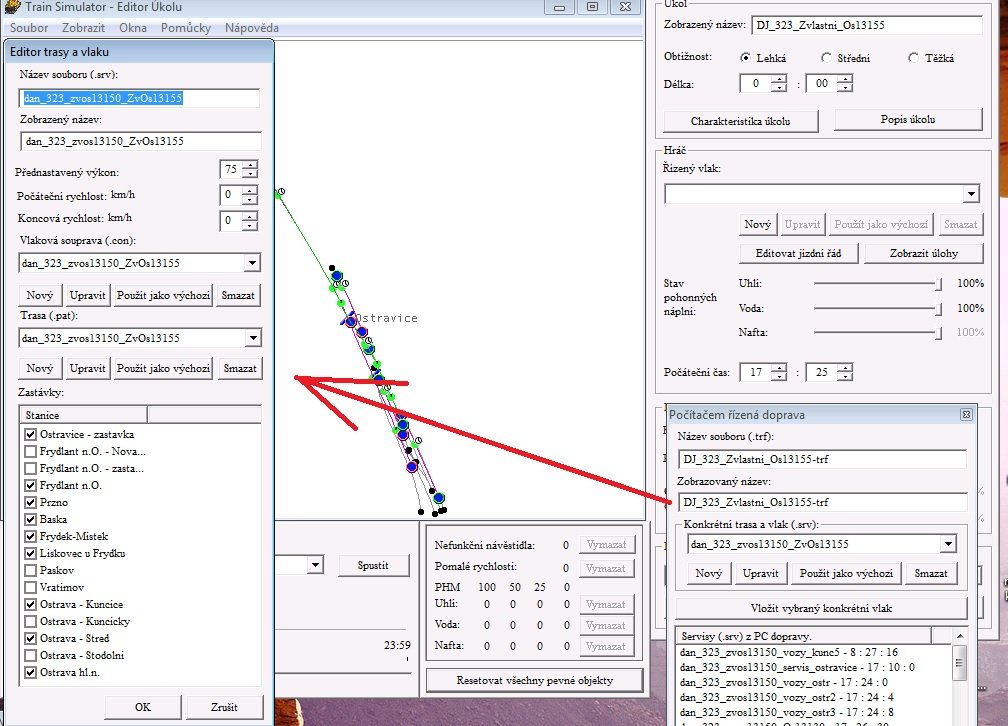
Task: Check the Vratimov station checkbox
Action: pyautogui.click(x=31, y=587)
